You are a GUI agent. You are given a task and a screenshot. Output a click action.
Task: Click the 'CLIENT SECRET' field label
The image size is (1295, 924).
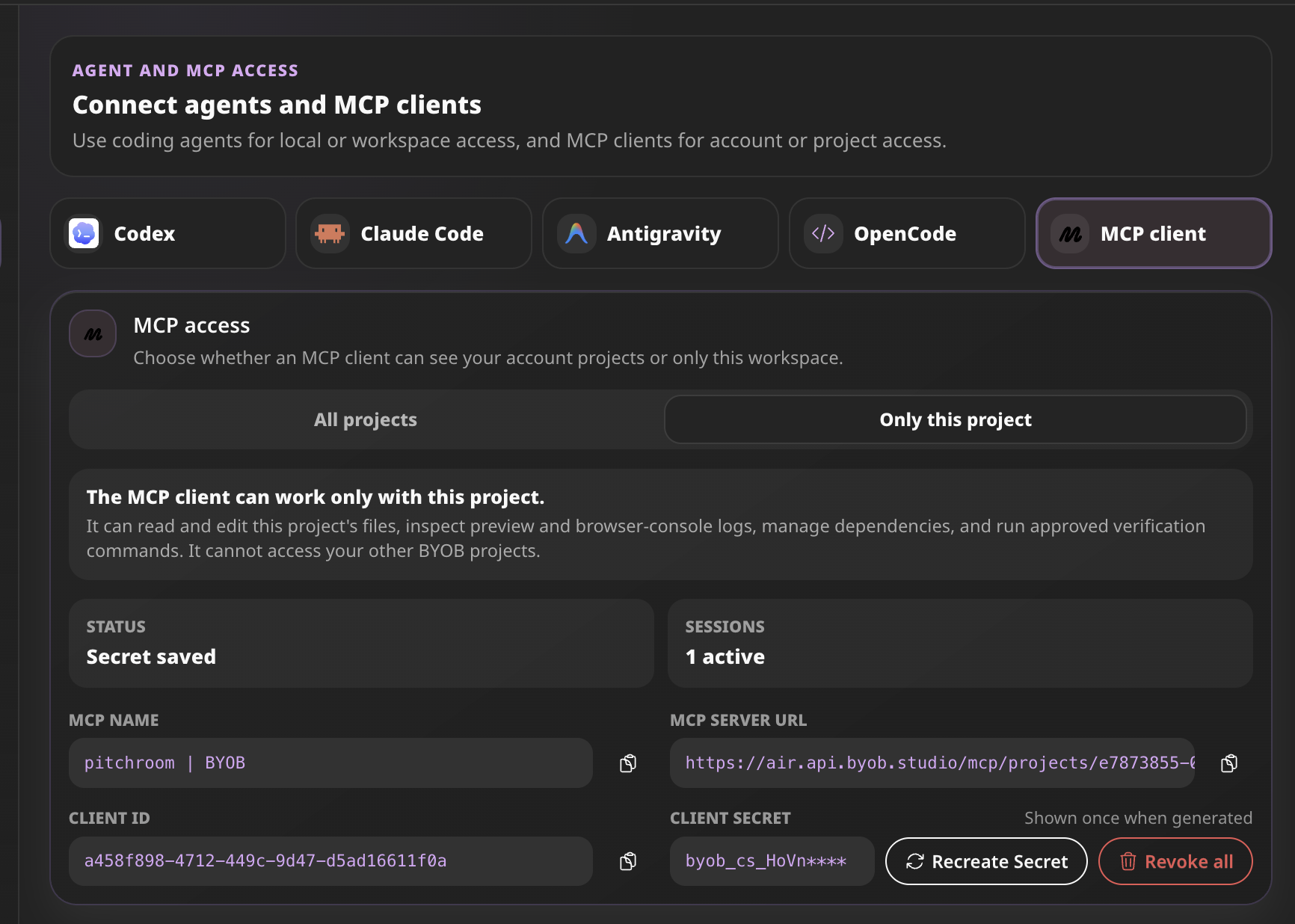[x=730, y=818]
